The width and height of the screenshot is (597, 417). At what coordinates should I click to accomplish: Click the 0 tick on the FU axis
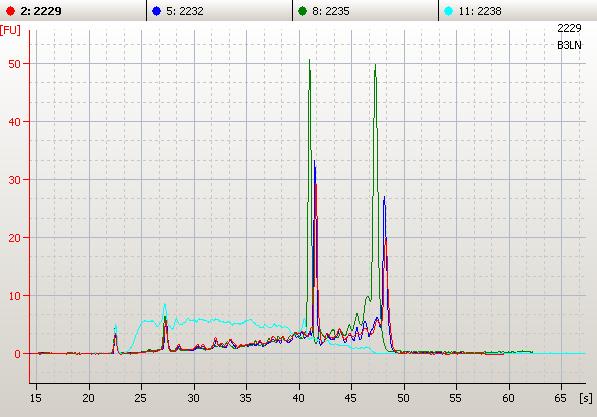(18, 354)
